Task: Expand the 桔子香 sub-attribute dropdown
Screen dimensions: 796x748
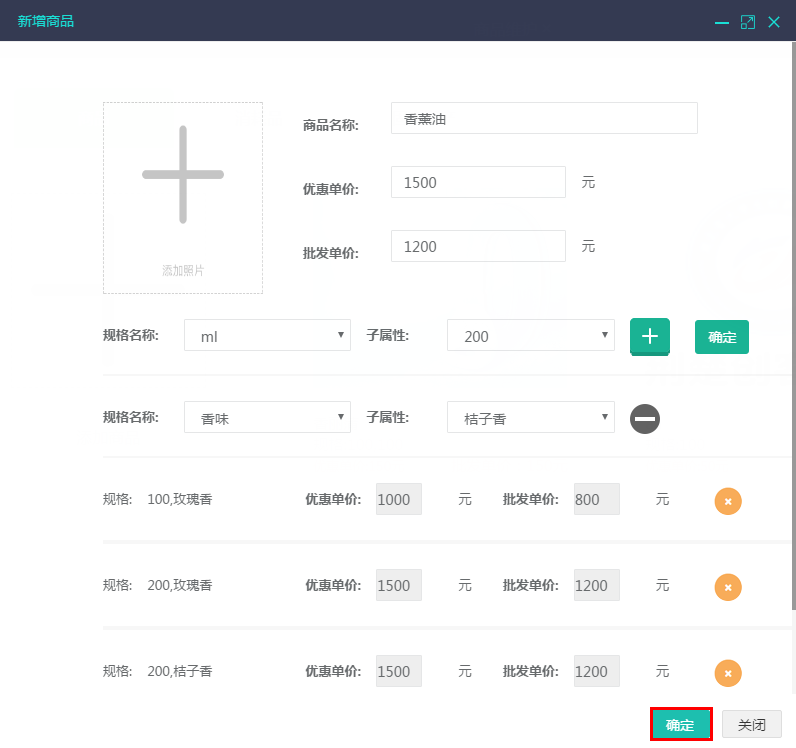Action: (x=530, y=418)
